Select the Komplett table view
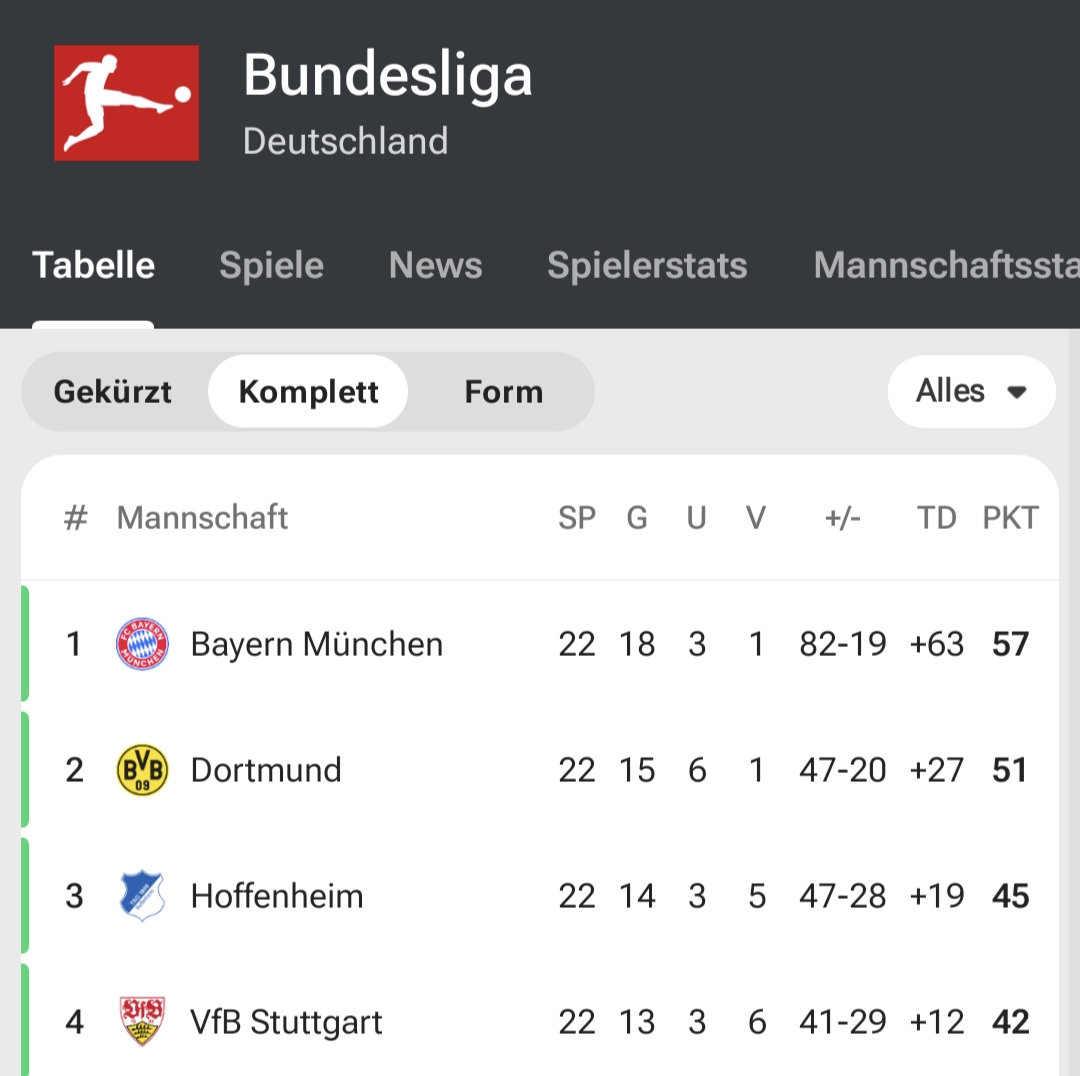The image size is (1080, 1076). pos(308,392)
